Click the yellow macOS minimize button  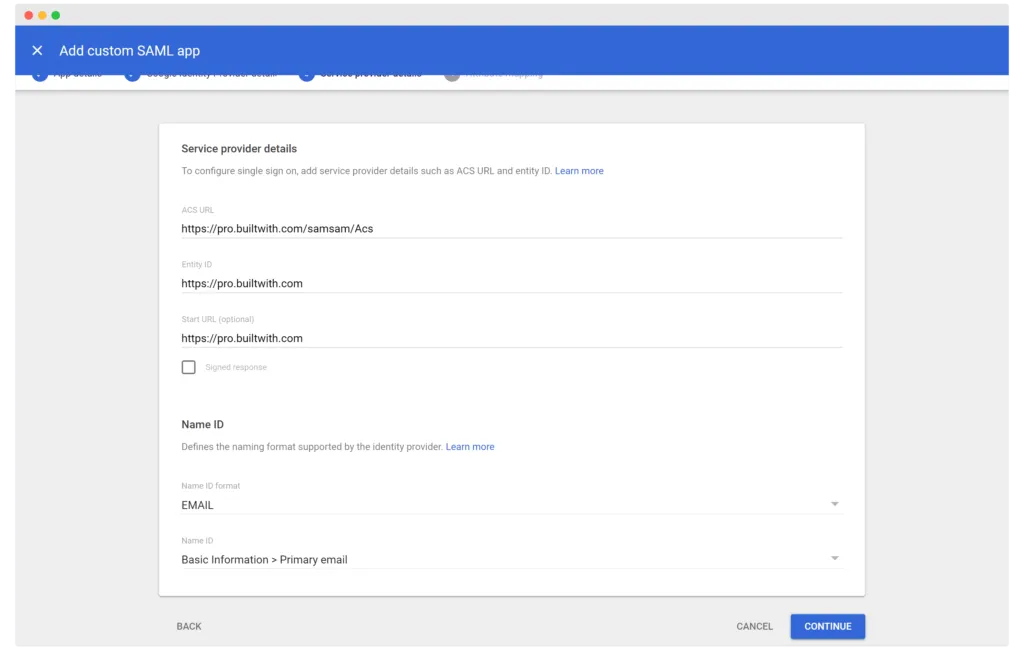pyautogui.click(x=42, y=15)
